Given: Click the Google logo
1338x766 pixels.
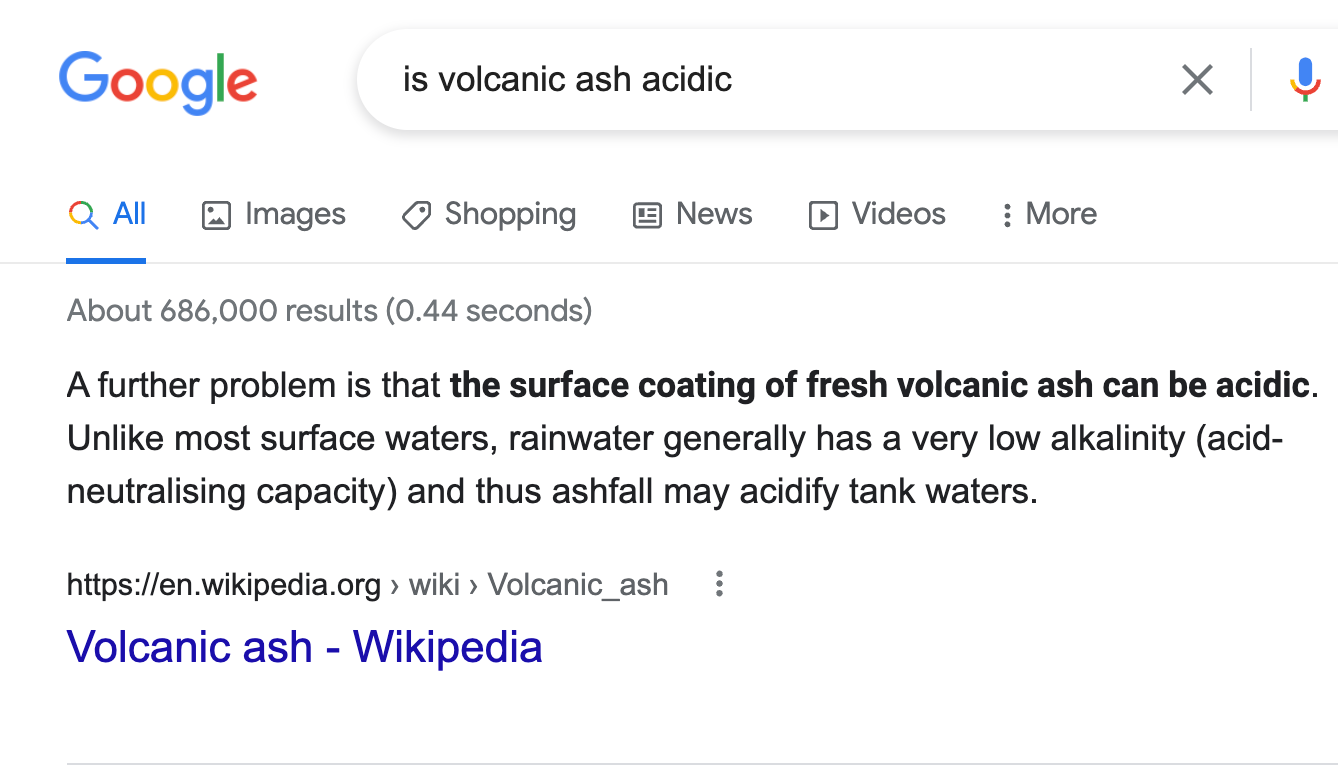Looking at the screenshot, I should coord(158,82).
